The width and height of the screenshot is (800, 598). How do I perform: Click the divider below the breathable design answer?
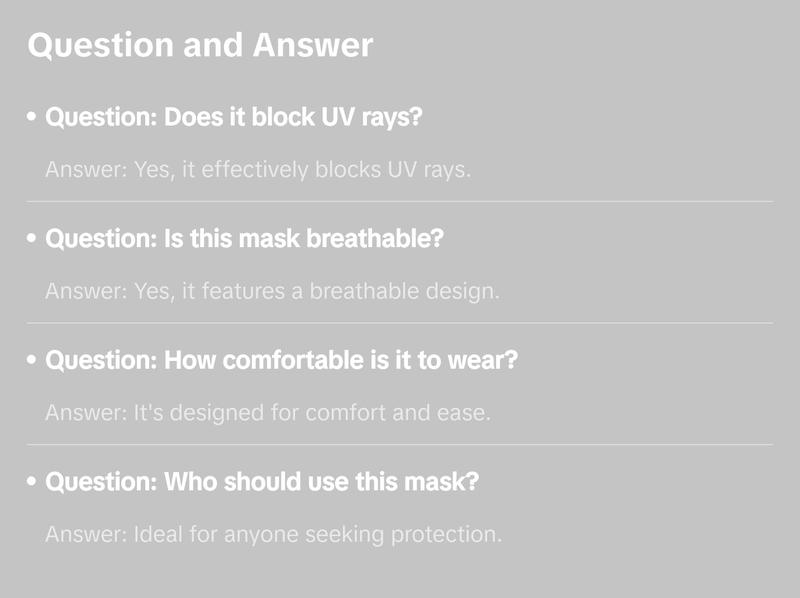pyautogui.click(x=400, y=323)
